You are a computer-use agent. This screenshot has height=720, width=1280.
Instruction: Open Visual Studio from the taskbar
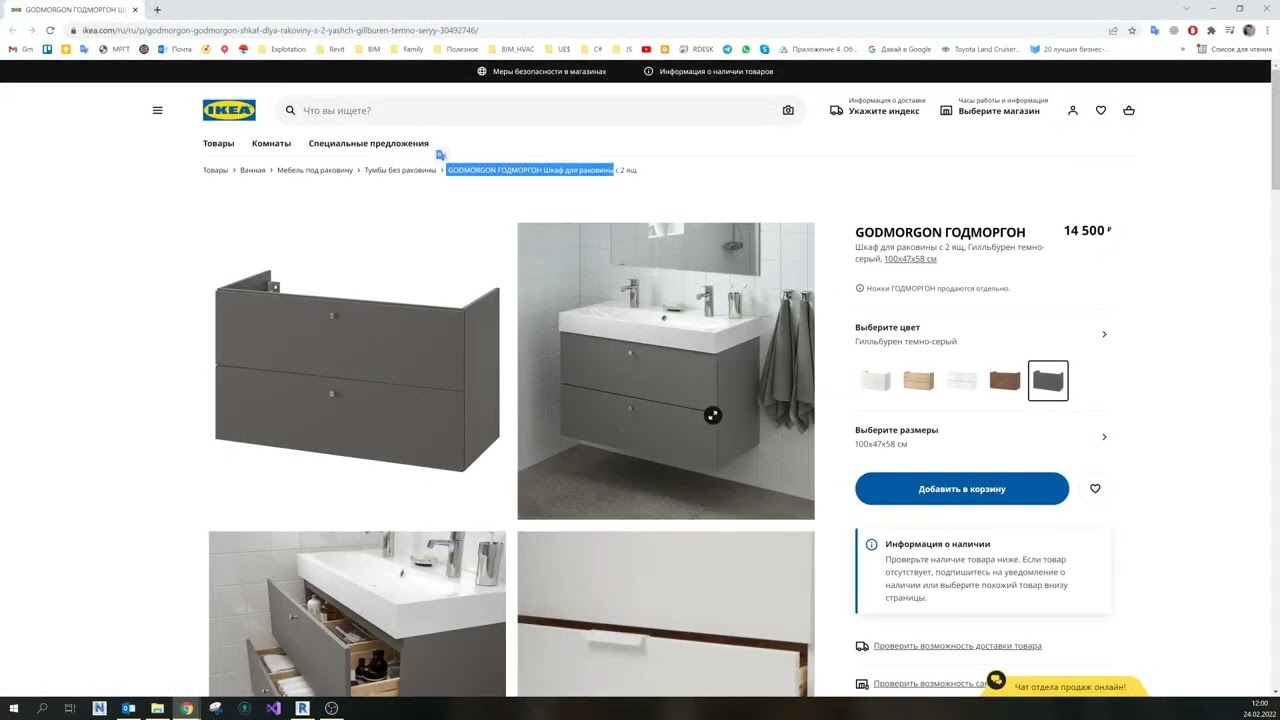pos(273,708)
